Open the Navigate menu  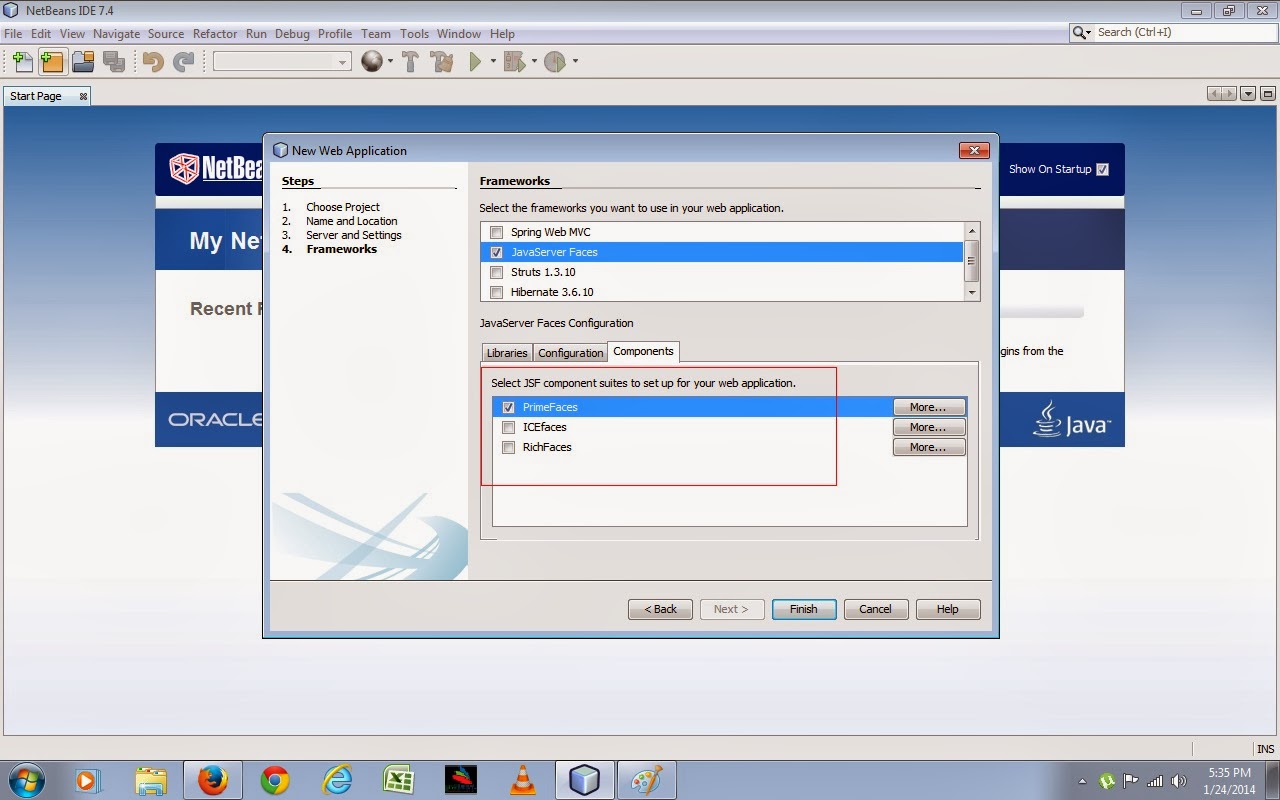[117, 33]
